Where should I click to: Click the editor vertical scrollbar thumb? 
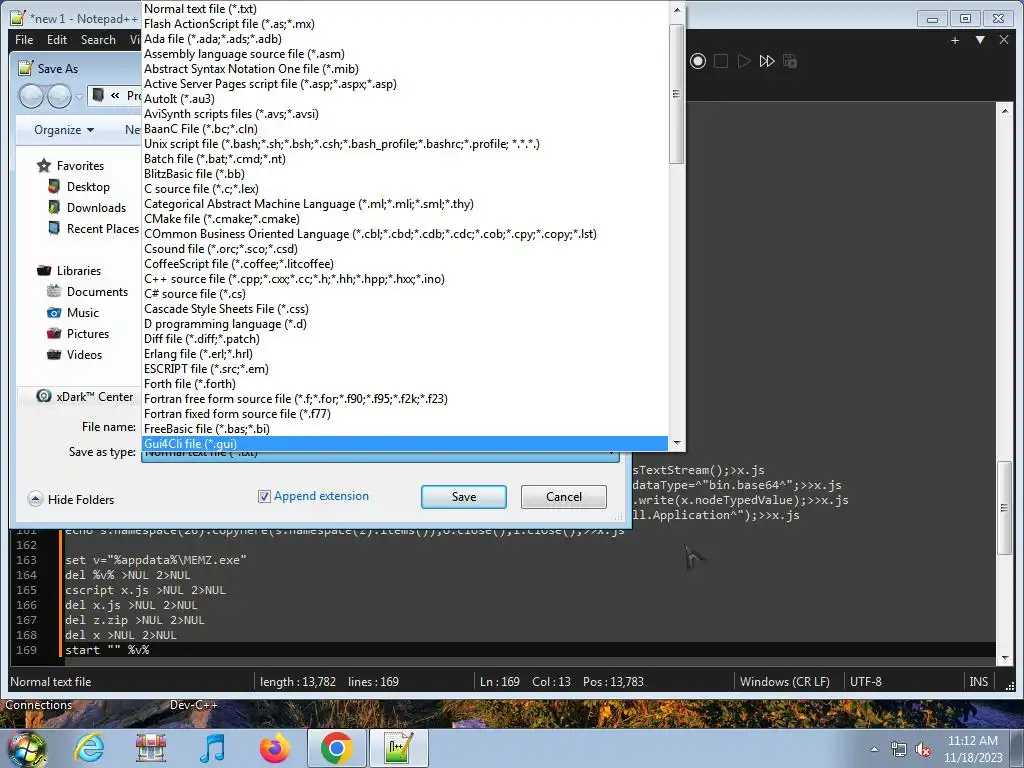pyautogui.click(x=1004, y=507)
